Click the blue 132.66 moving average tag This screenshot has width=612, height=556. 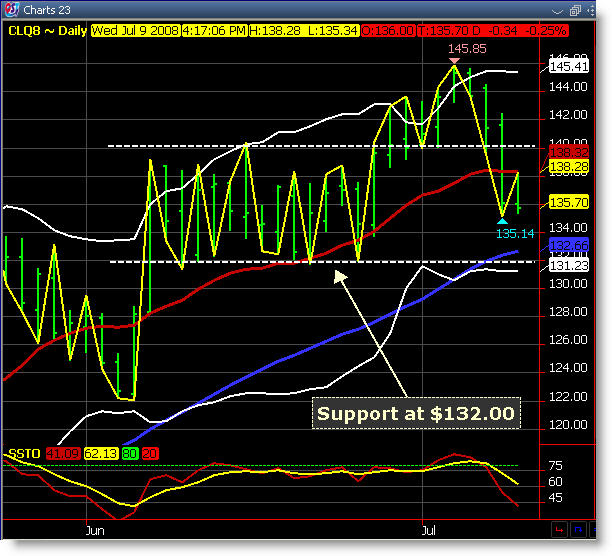569,245
